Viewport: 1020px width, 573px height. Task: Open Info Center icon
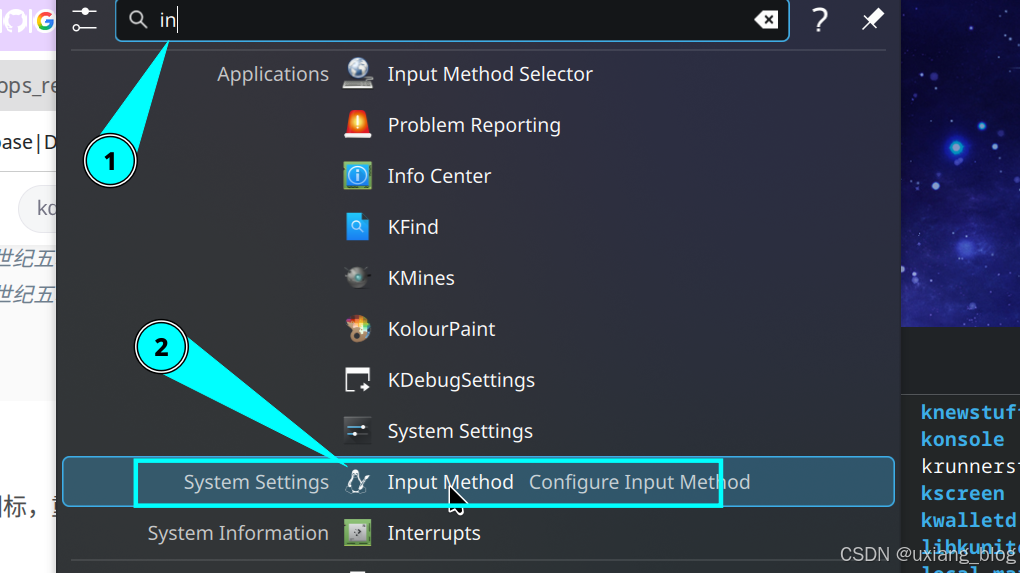click(358, 176)
